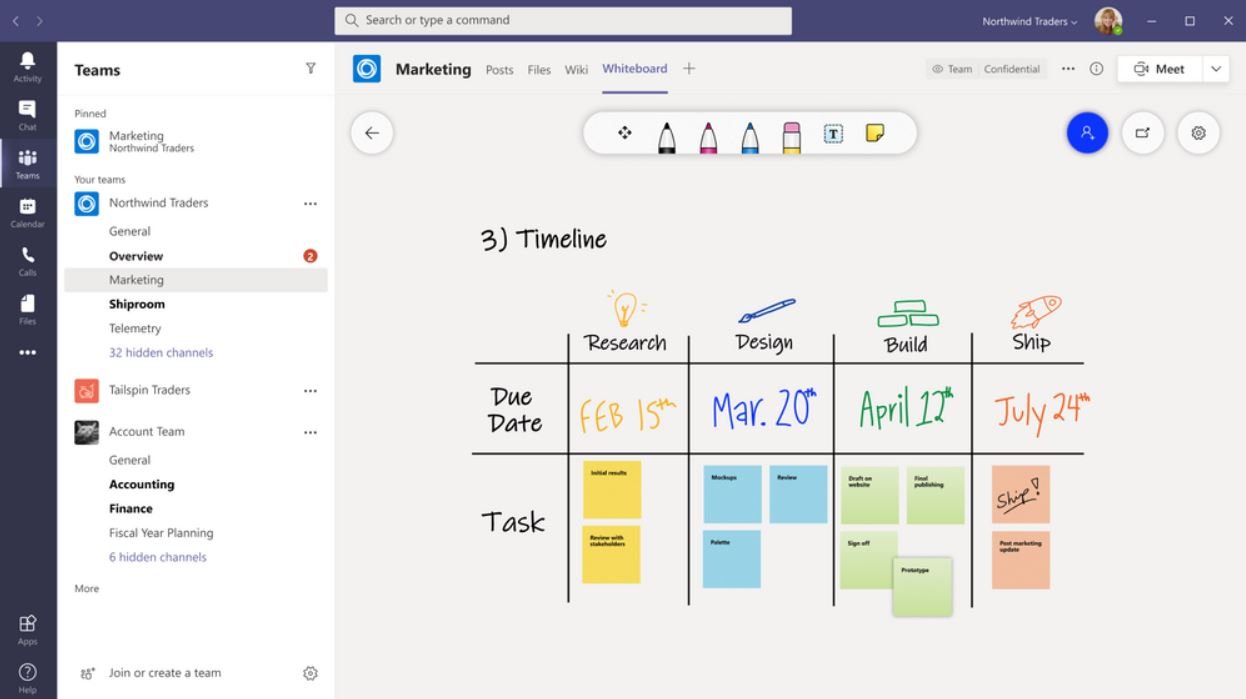
Task: Expand 32 hidden channels
Action: click(161, 353)
